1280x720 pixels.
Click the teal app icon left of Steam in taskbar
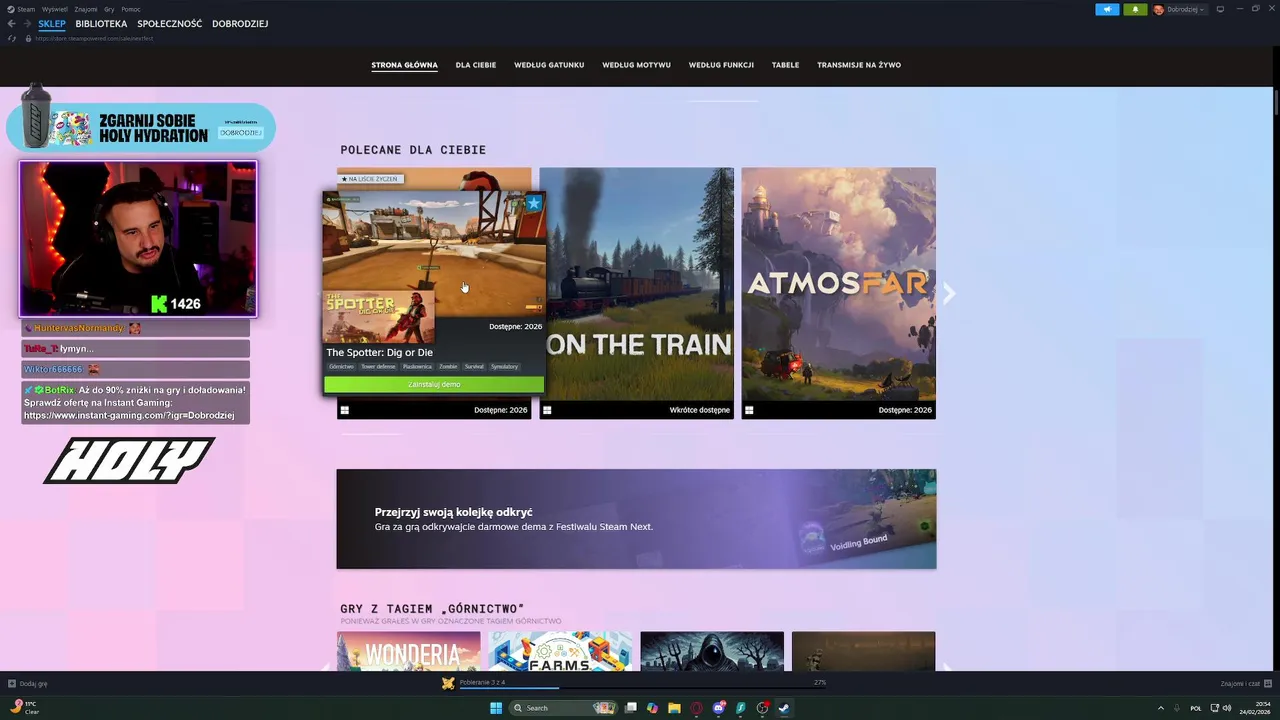point(741,708)
